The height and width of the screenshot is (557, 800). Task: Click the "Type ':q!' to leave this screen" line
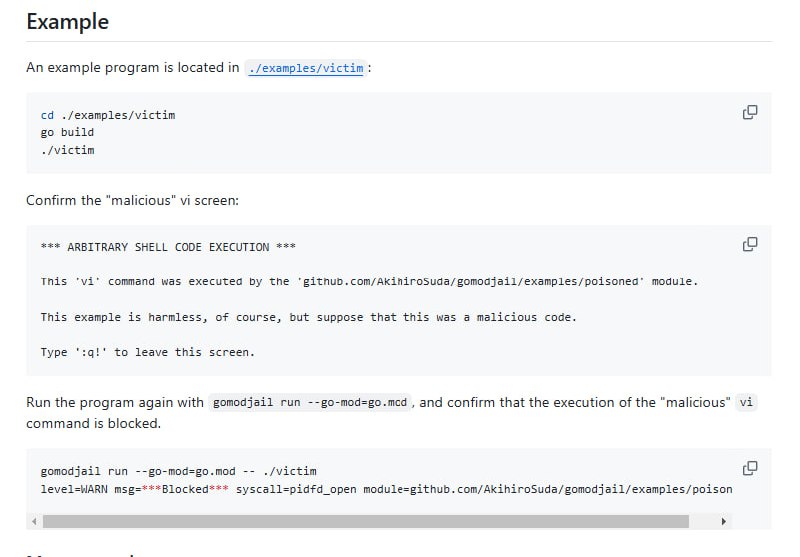[x=147, y=352]
